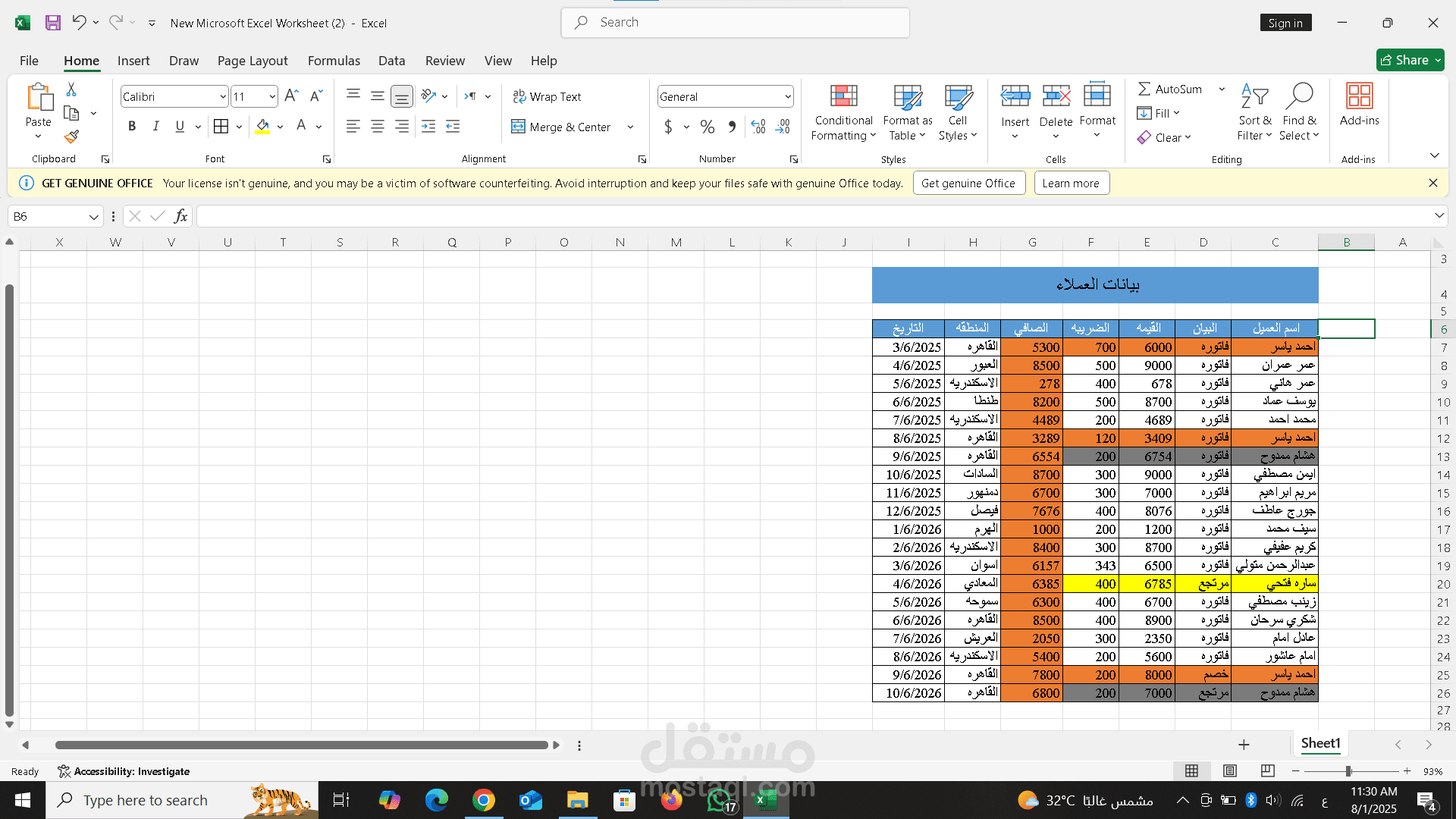Increase font size with the larger A icon

tap(291, 96)
